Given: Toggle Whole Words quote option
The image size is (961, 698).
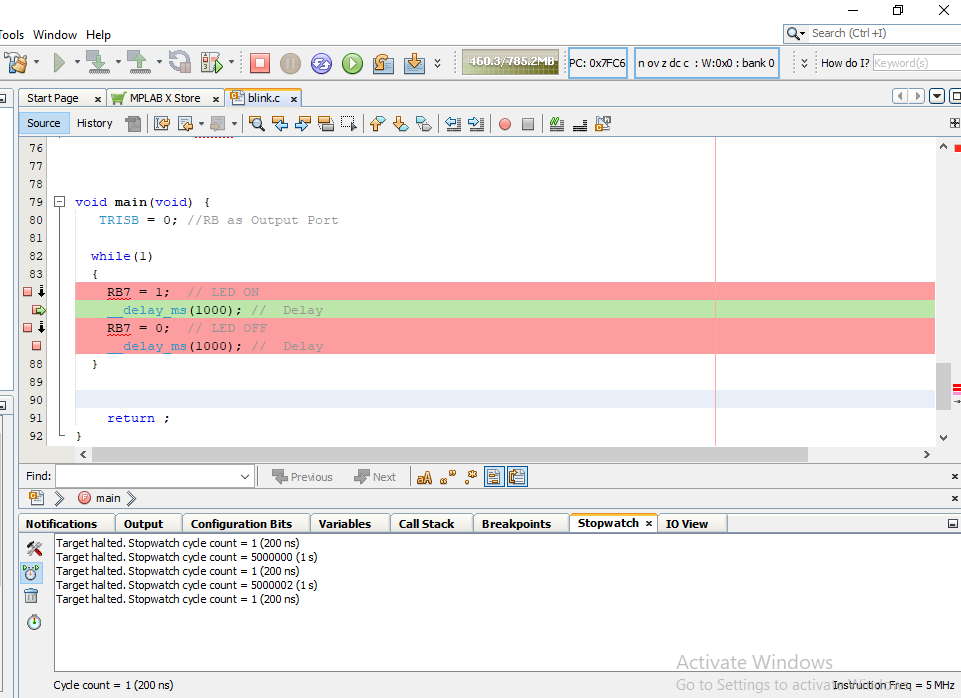Looking at the screenshot, I should click(x=448, y=477).
